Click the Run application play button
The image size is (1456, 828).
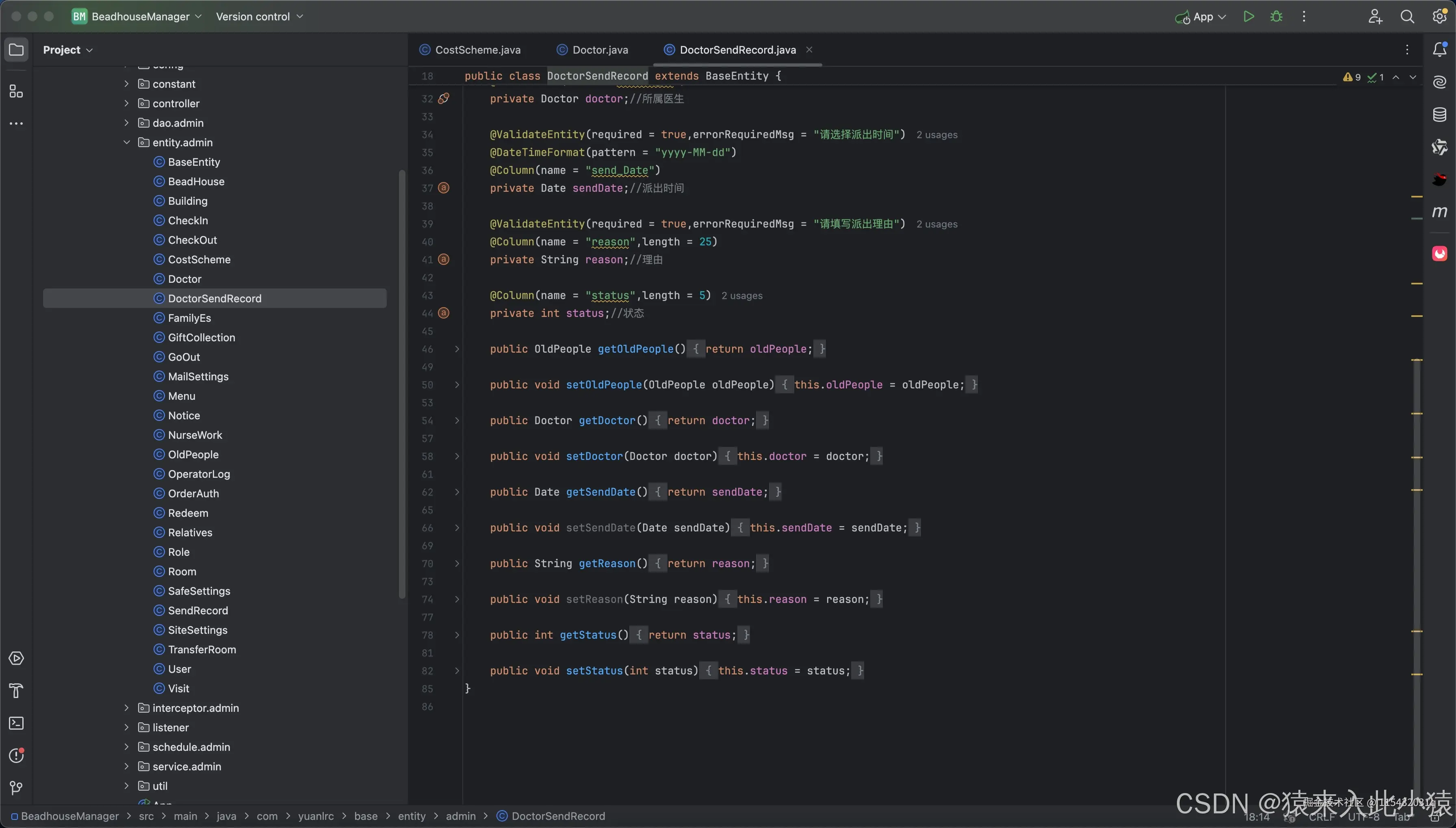click(x=1248, y=17)
